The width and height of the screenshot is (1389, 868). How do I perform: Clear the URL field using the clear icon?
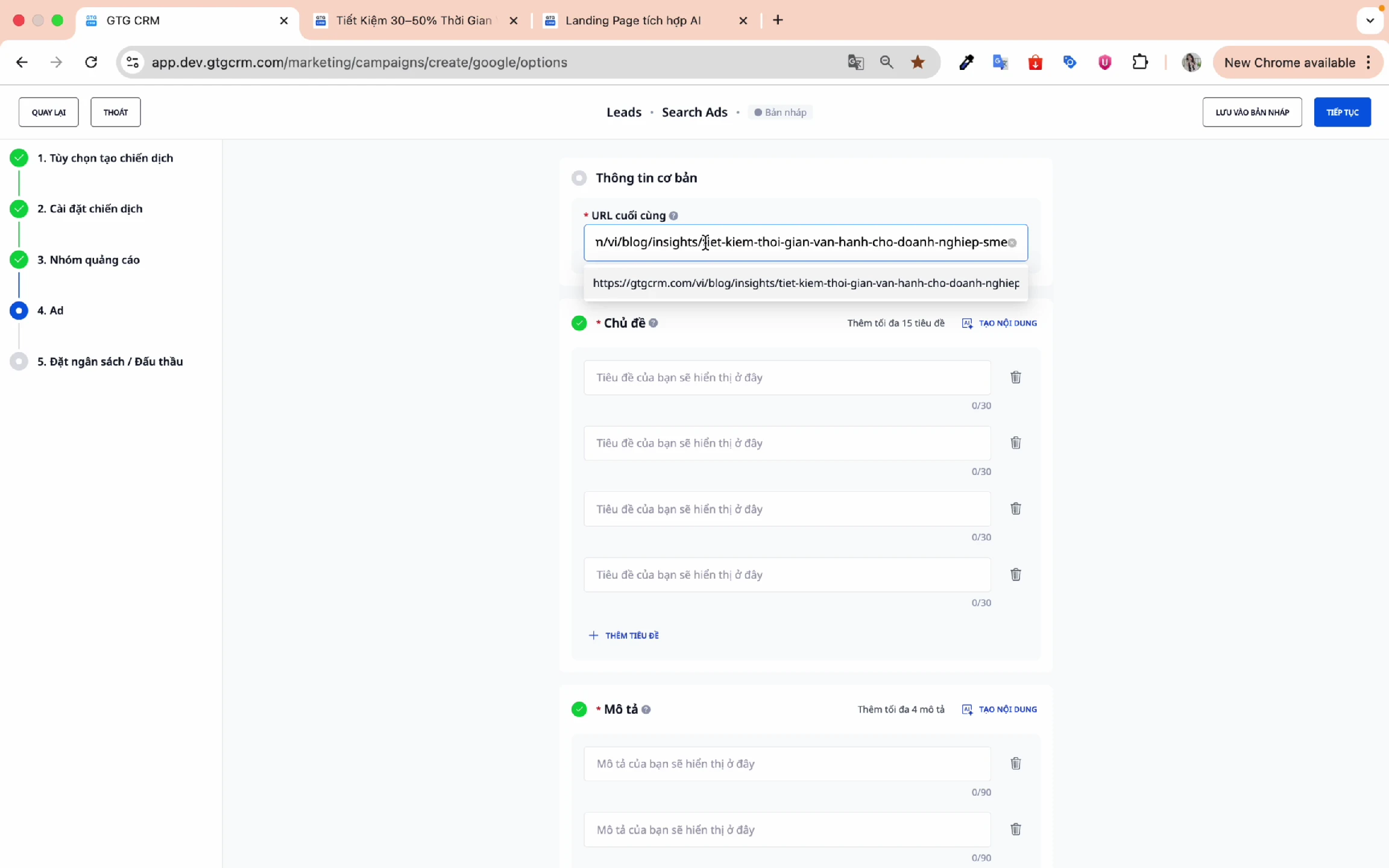coord(1012,243)
